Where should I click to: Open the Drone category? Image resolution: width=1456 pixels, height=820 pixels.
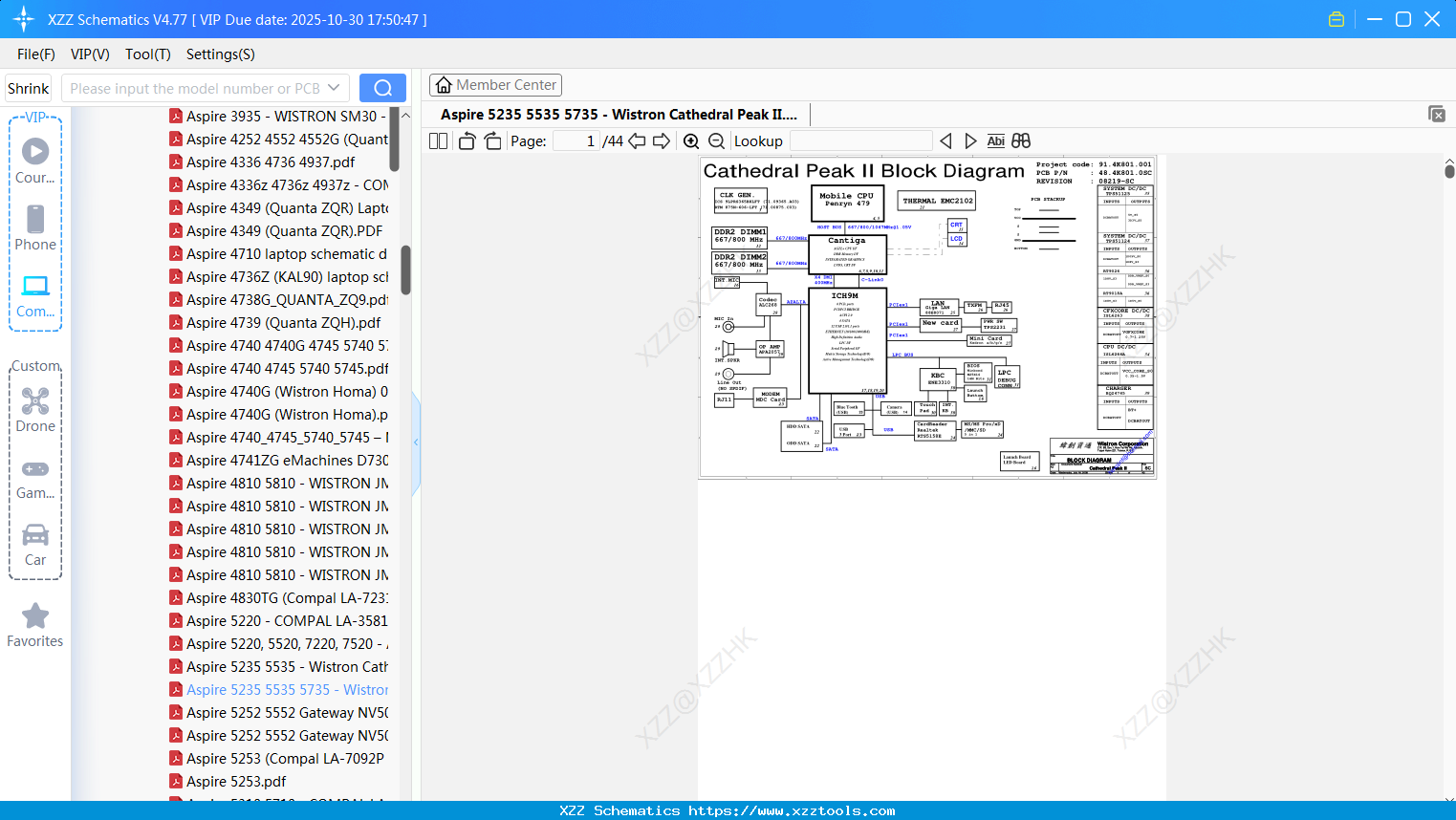(35, 410)
